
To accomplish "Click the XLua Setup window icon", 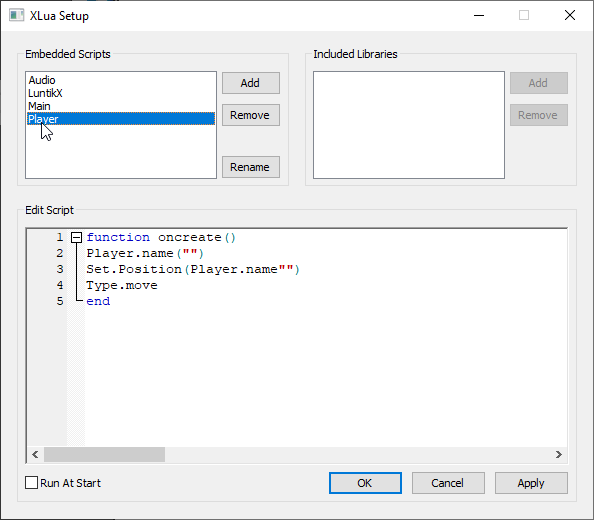I will point(16,16).
